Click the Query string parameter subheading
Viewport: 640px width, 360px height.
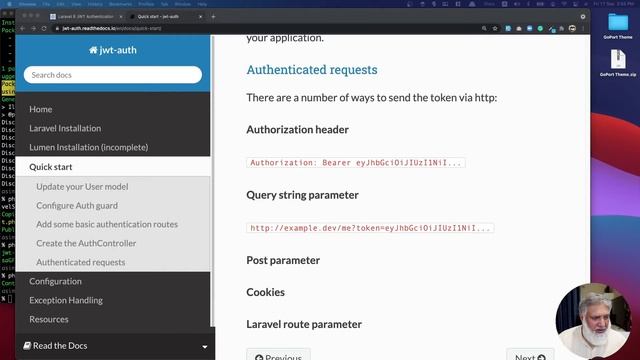tap(302, 195)
